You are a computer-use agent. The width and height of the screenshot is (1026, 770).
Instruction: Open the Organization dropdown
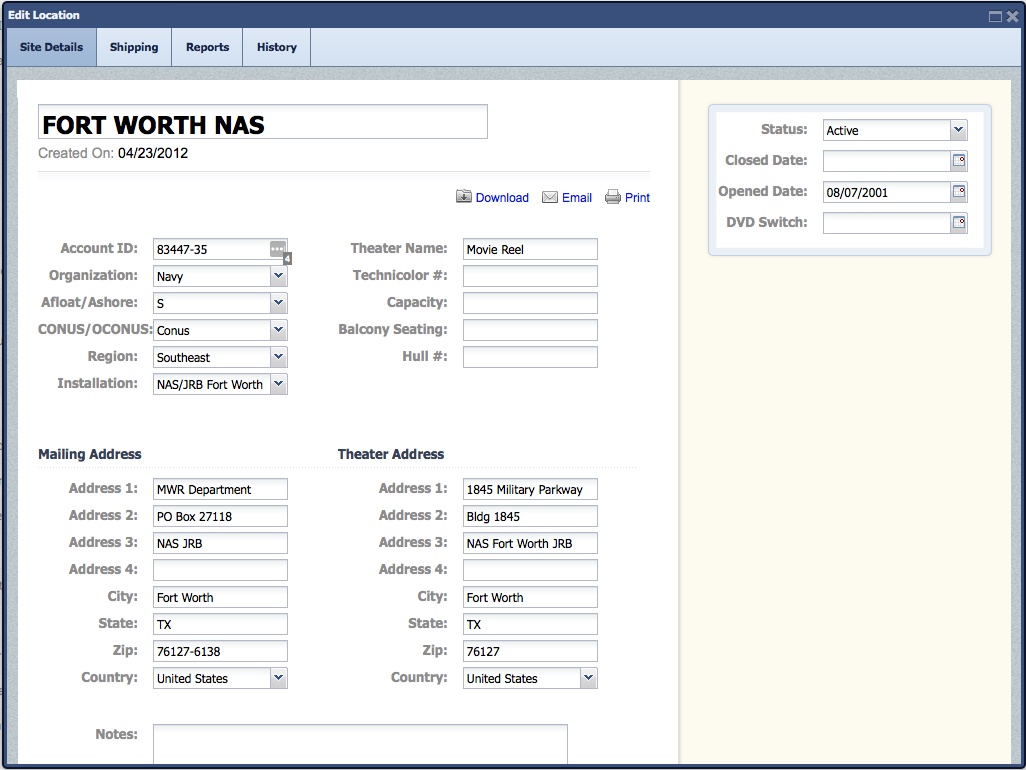click(x=278, y=276)
